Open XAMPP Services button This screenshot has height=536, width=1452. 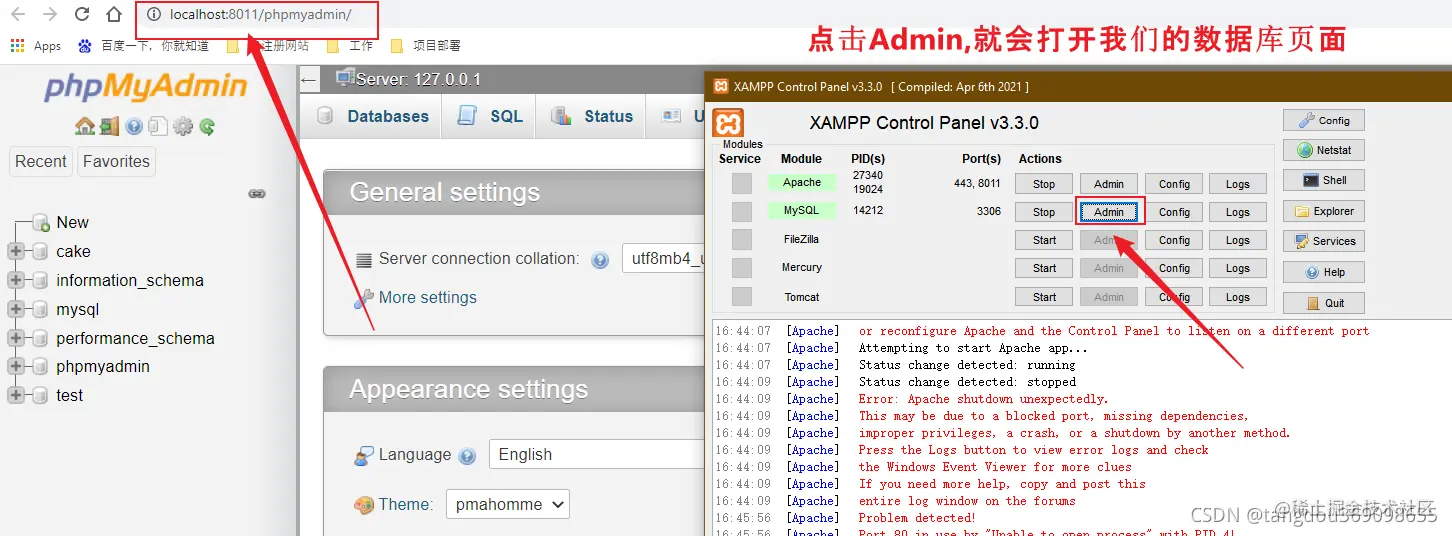click(x=1324, y=241)
